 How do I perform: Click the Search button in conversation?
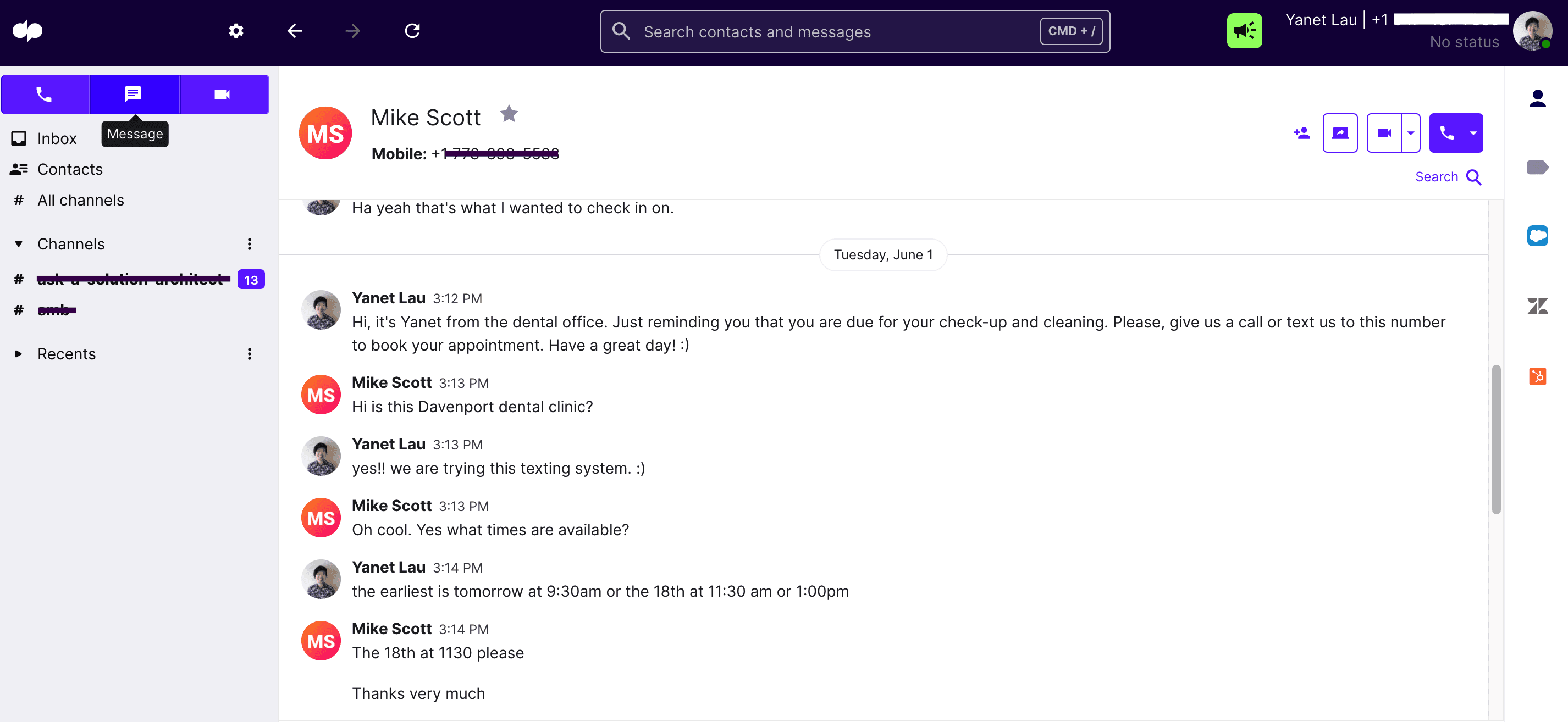[x=1449, y=177]
